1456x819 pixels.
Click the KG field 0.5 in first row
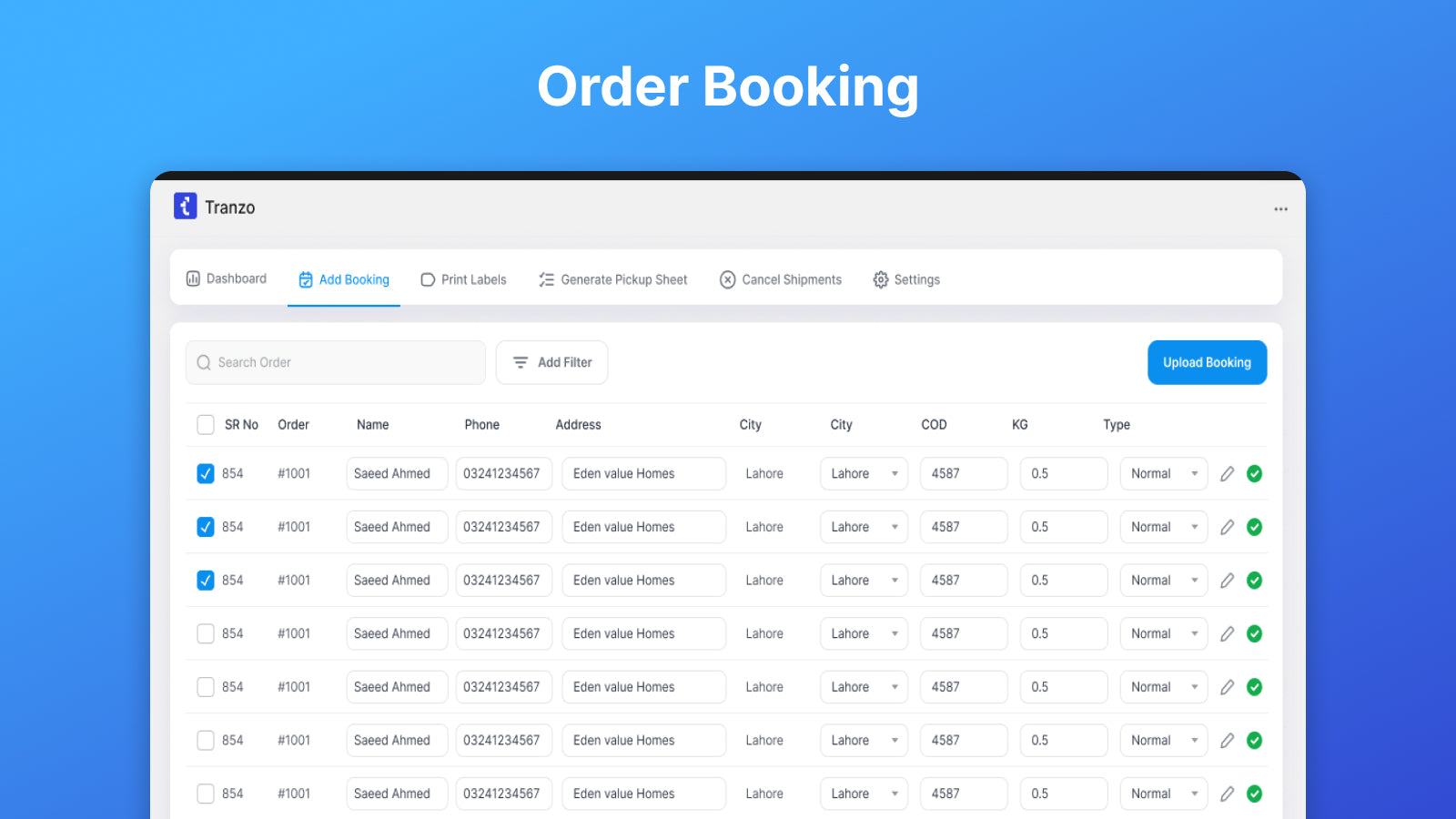(x=1064, y=473)
